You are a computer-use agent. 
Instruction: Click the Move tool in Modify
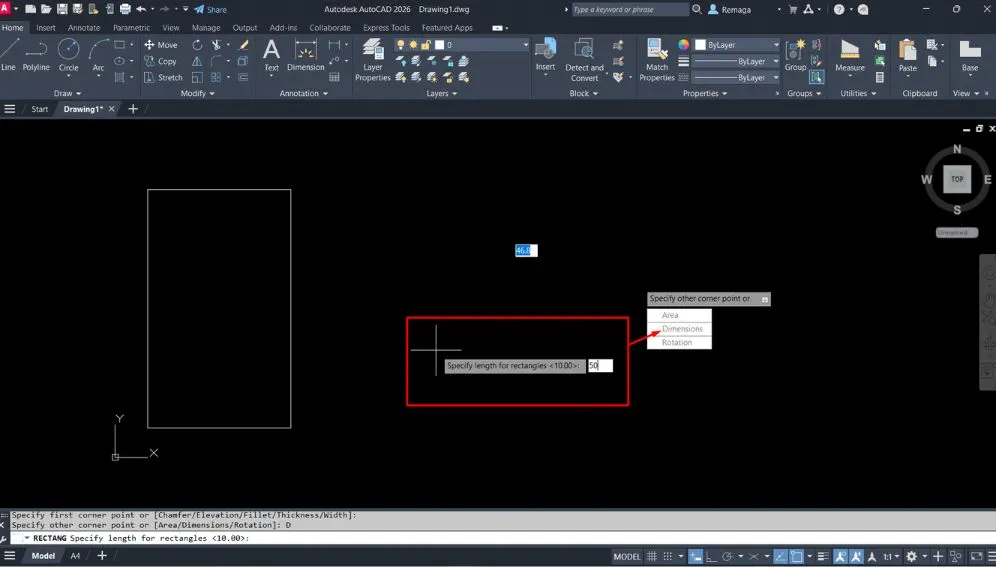pyautogui.click(x=160, y=45)
